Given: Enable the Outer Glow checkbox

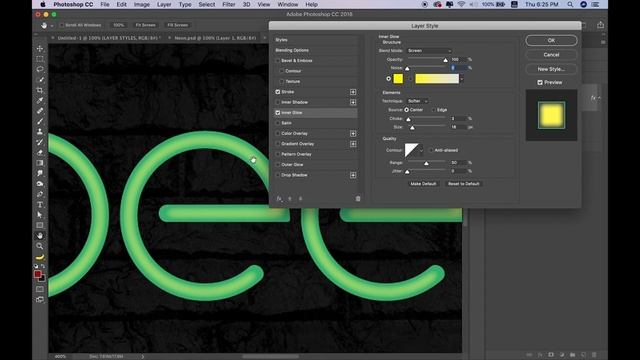Looking at the screenshot, I should (278, 164).
